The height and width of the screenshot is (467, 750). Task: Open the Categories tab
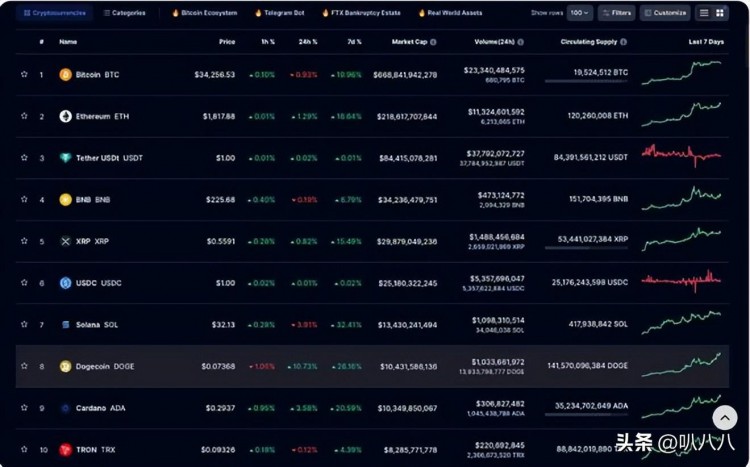[124, 13]
